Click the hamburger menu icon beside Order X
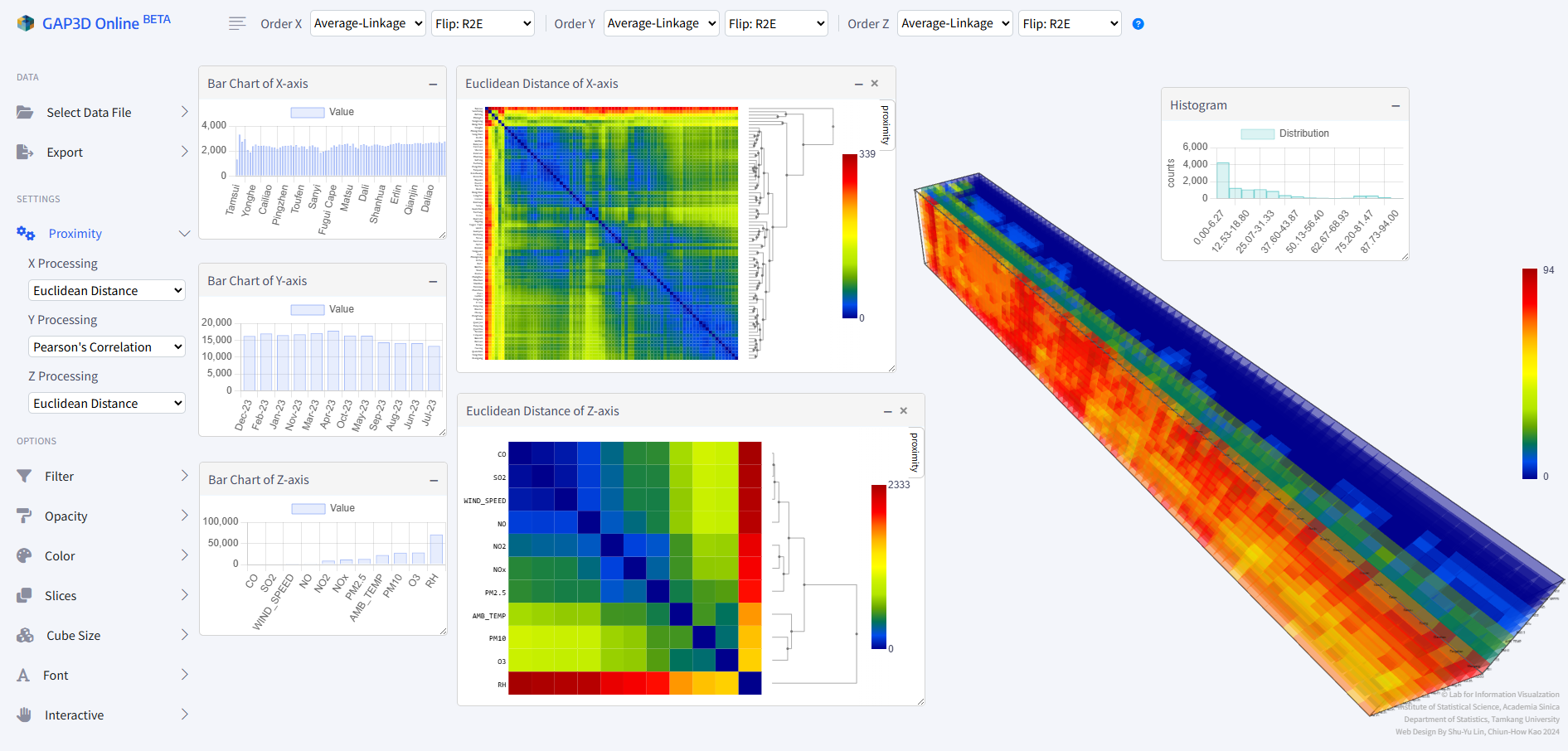 [x=237, y=24]
